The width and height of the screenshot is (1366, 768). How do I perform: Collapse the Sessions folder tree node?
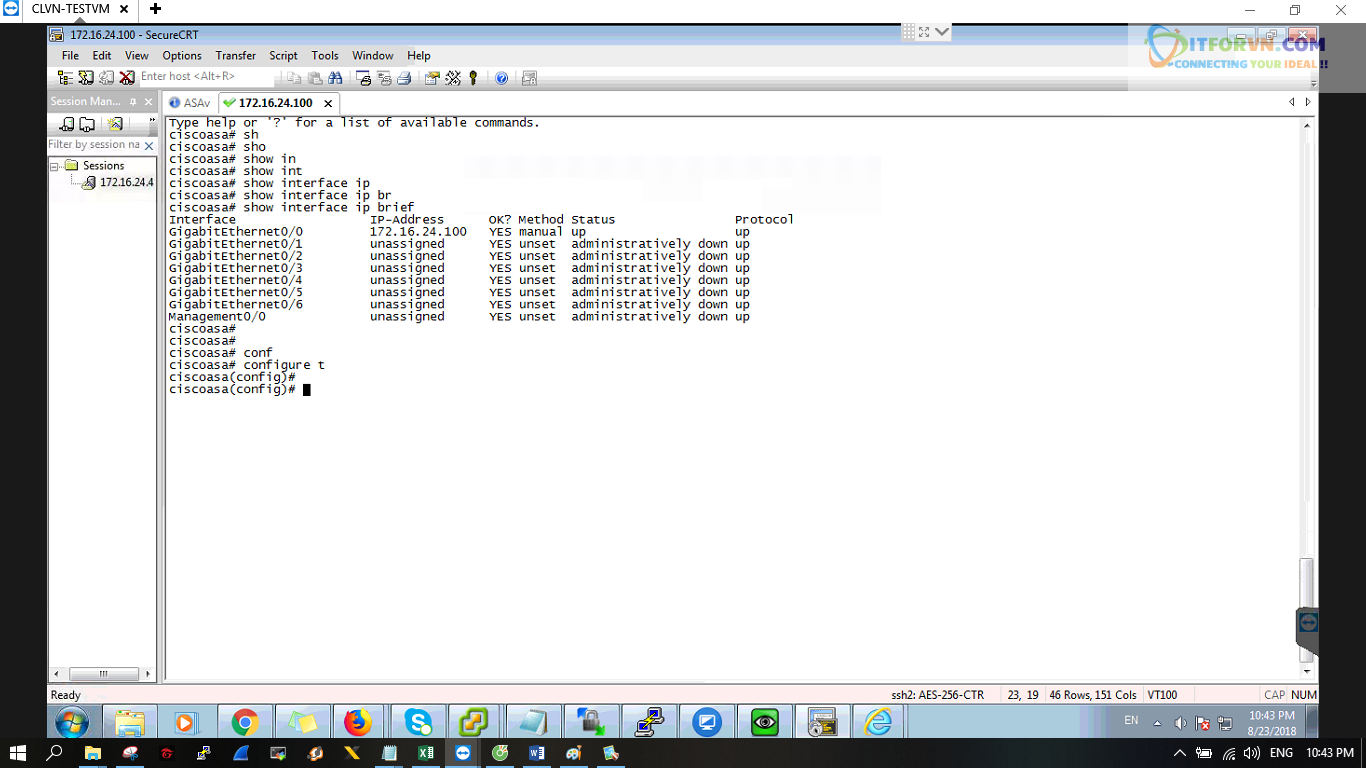click(56, 166)
